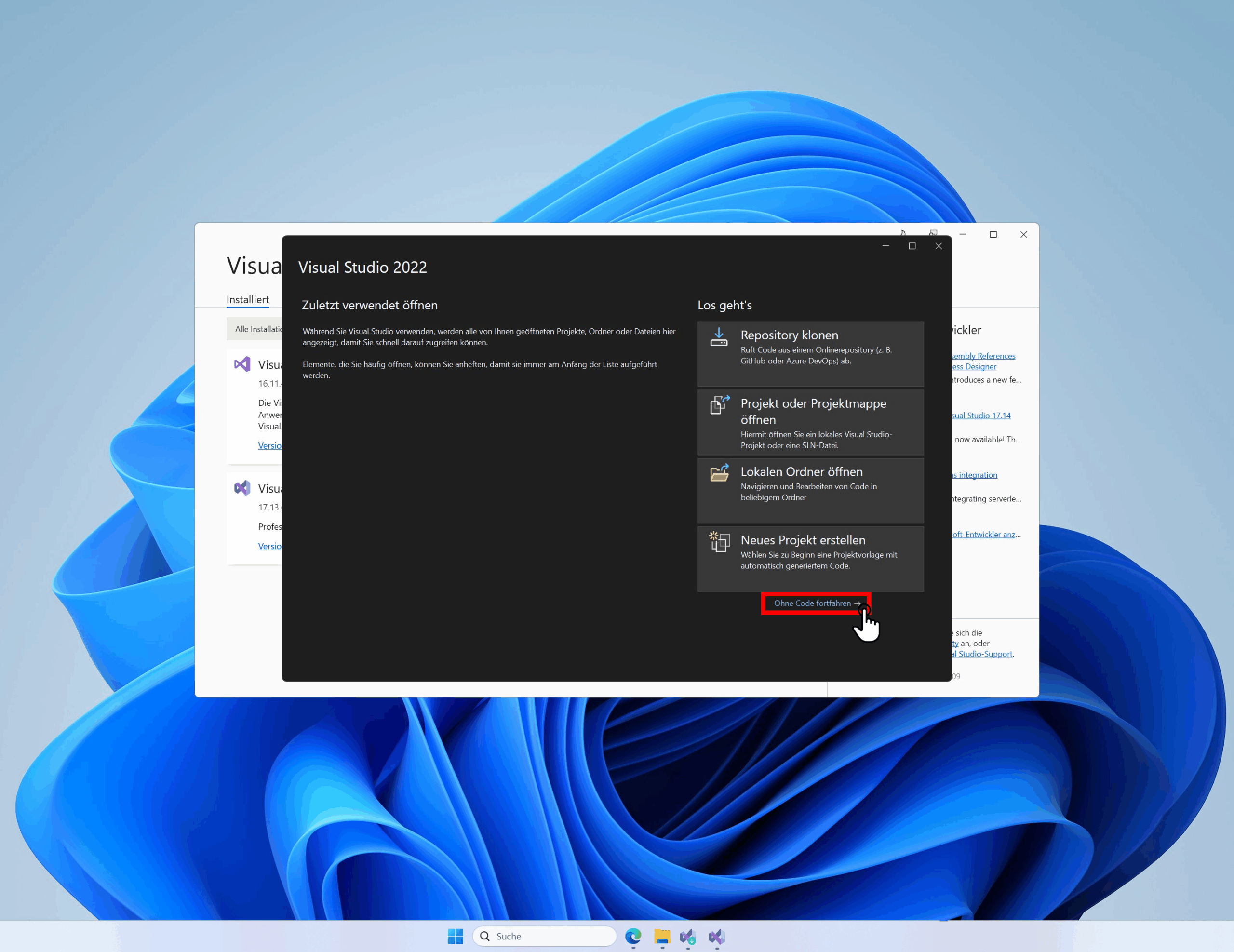This screenshot has height=952, width=1234.
Task: Open version notes link under 16.11 entry
Action: tap(269, 446)
